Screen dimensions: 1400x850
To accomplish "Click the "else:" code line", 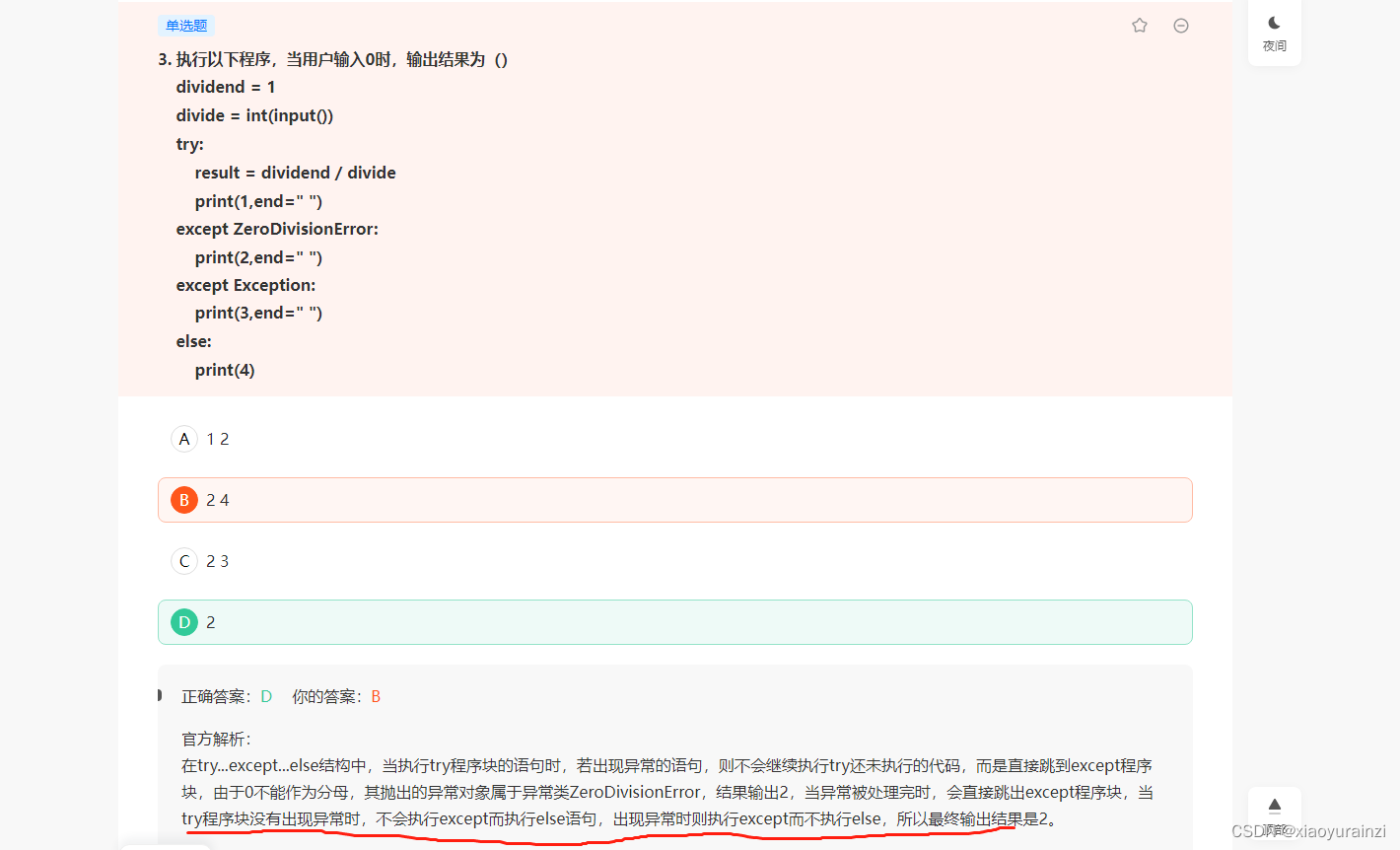I will coord(193,341).
